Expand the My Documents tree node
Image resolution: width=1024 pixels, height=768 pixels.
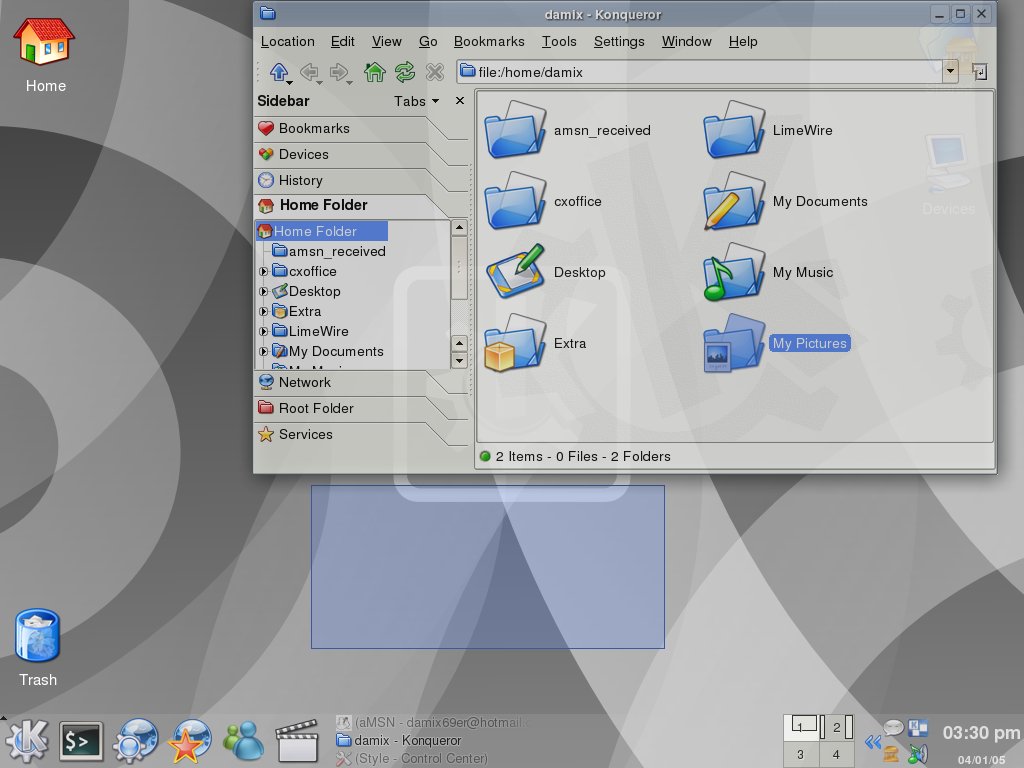[x=263, y=351]
